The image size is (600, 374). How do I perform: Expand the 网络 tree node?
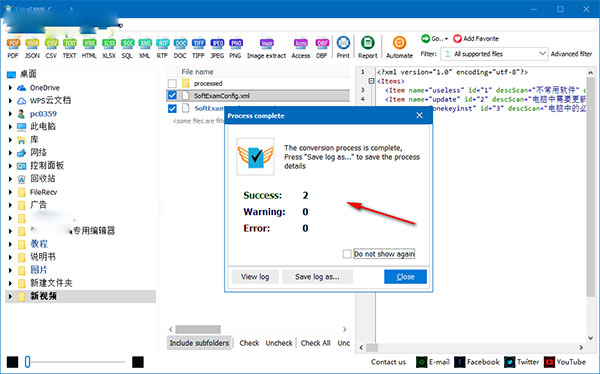10,153
